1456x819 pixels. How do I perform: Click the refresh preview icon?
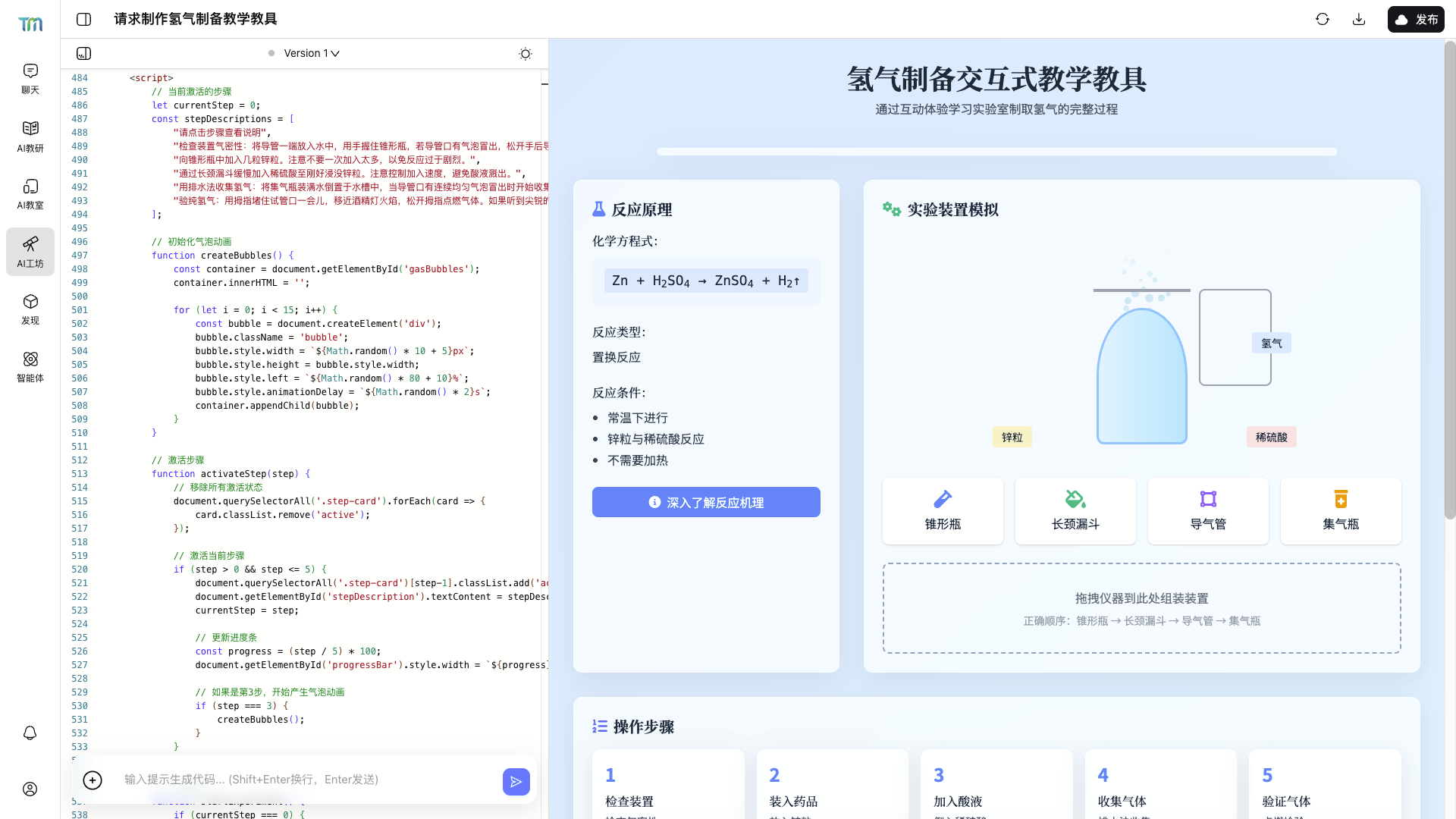(1323, 19)
